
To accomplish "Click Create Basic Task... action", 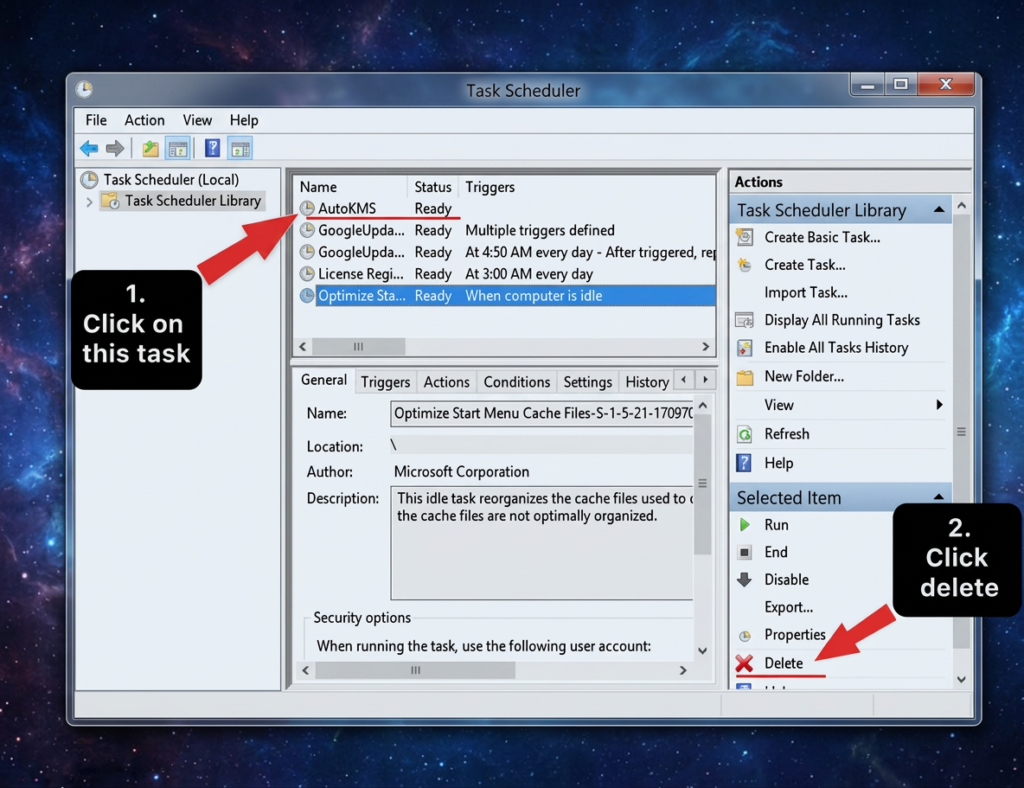I will 822,237.
